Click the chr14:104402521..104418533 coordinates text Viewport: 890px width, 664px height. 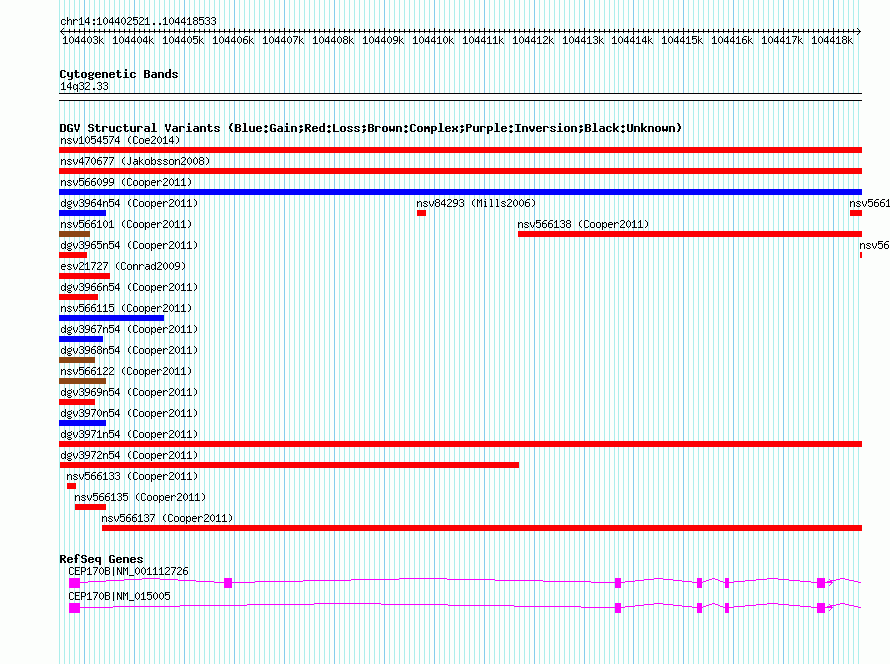[x=138, y=21]
